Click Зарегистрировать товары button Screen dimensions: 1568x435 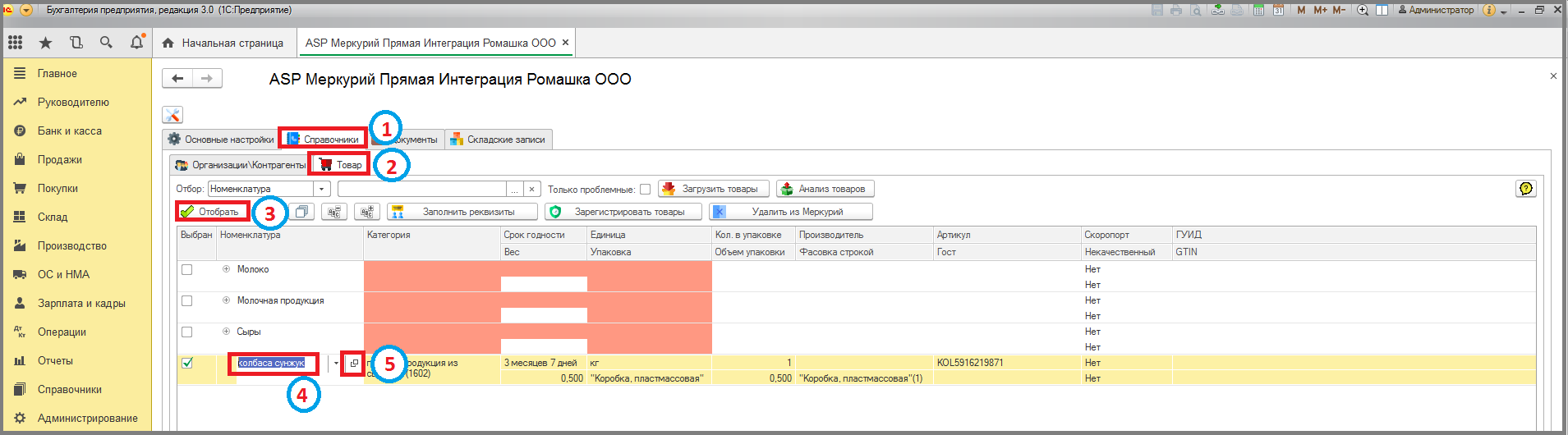pyautogui.click(x=624, y=212)
